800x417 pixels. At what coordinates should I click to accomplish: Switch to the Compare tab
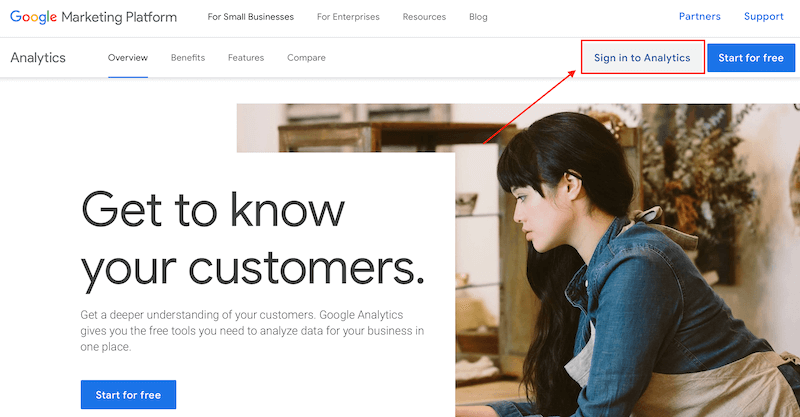point(306,58)
